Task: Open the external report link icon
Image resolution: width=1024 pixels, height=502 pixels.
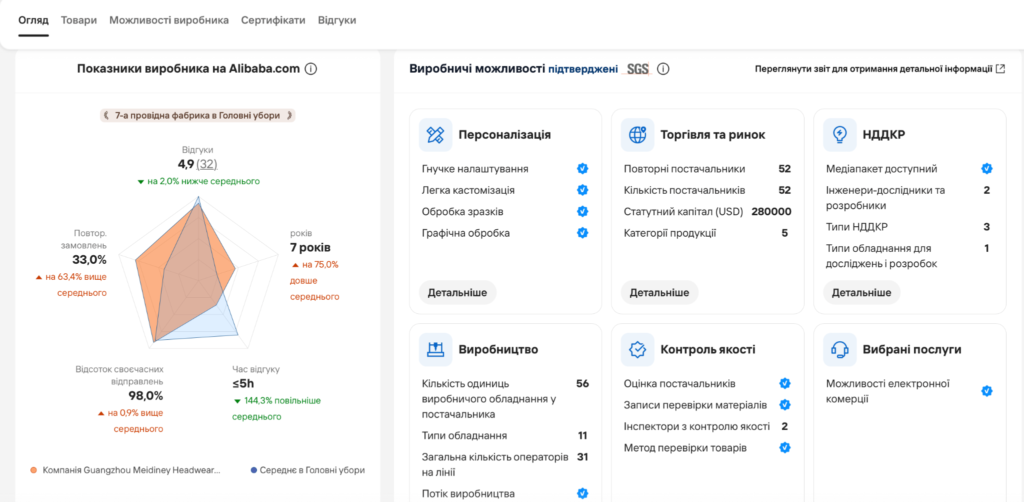Action: tap(1000, 69)
